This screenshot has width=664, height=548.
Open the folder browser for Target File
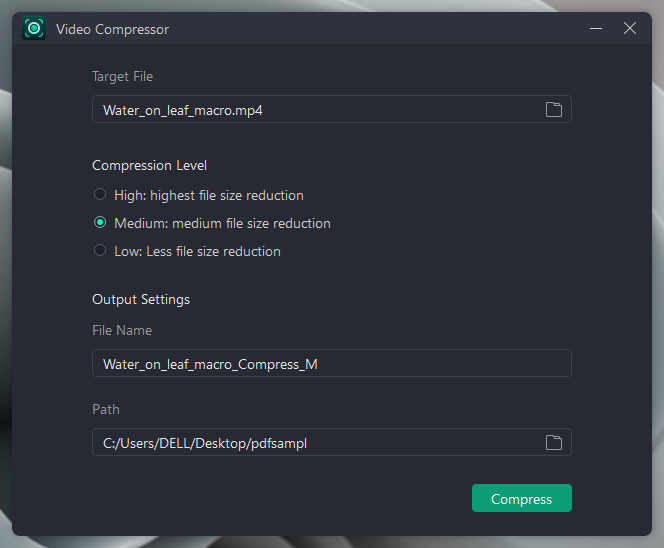tap(553, 109)
